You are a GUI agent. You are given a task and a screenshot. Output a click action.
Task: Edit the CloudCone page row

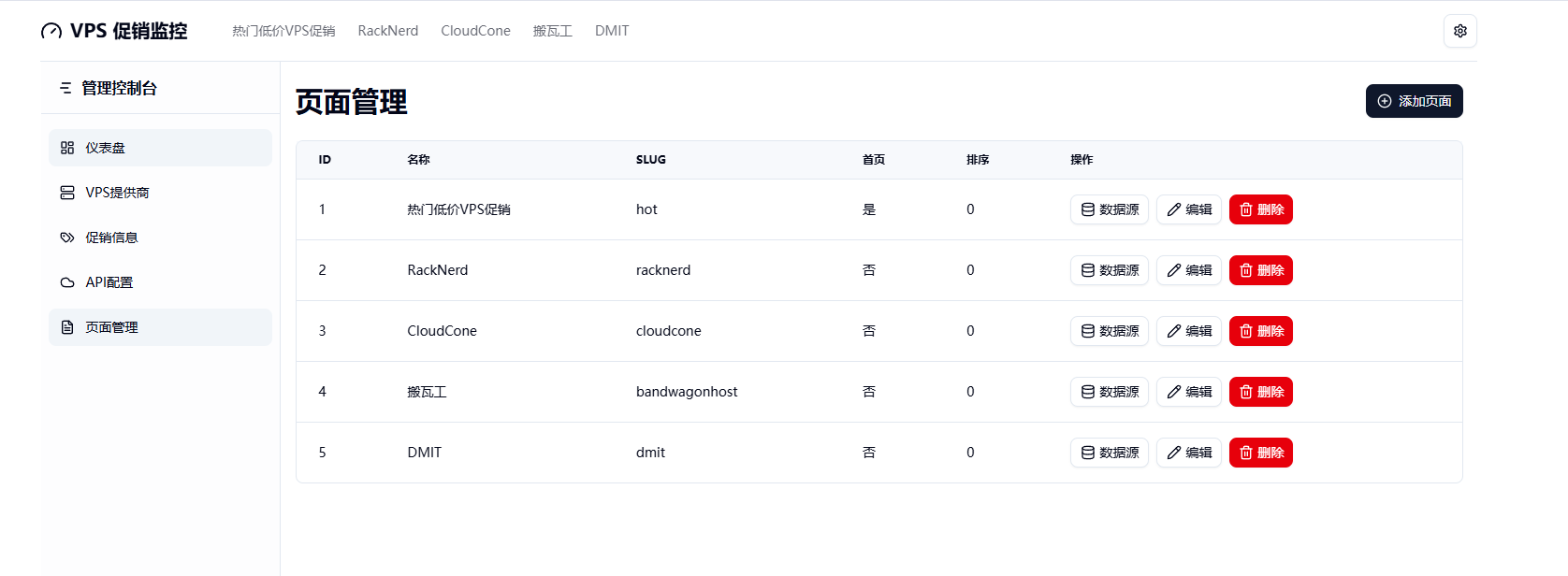1189,331
